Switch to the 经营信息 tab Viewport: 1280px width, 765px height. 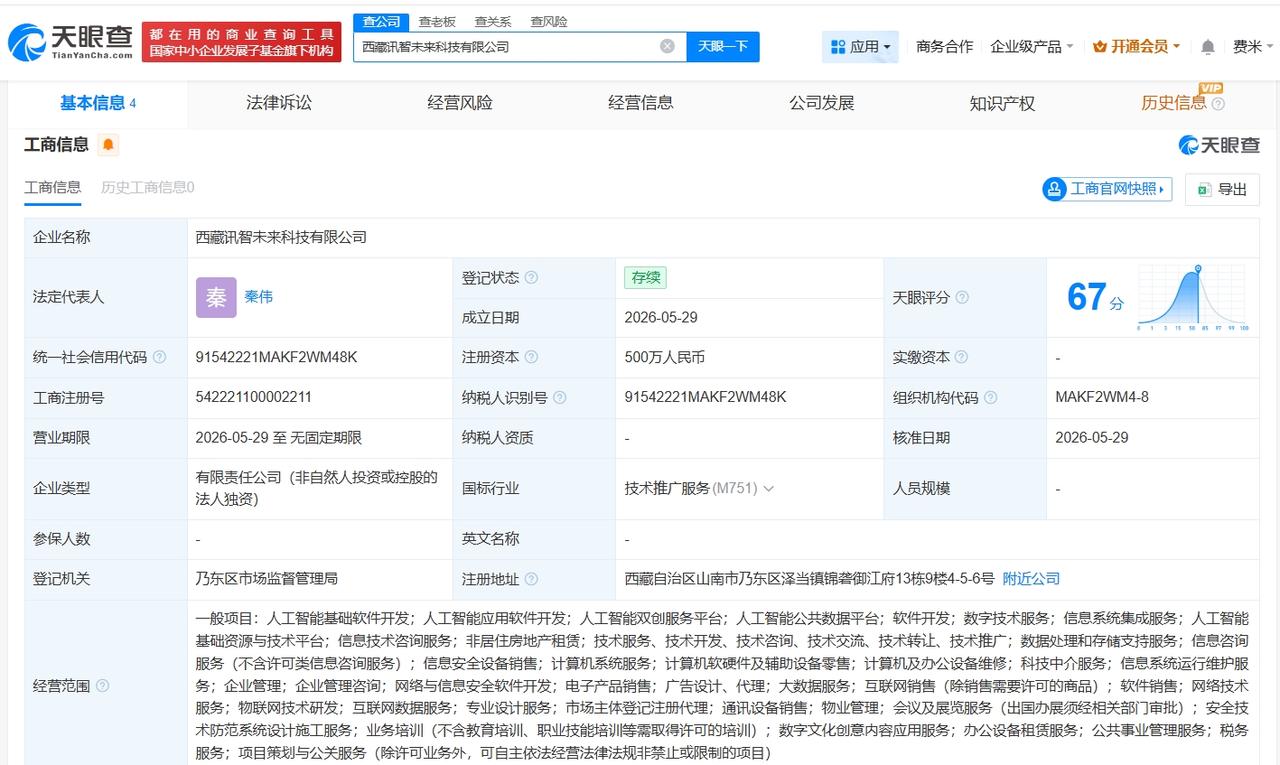[x=641, y=103]
